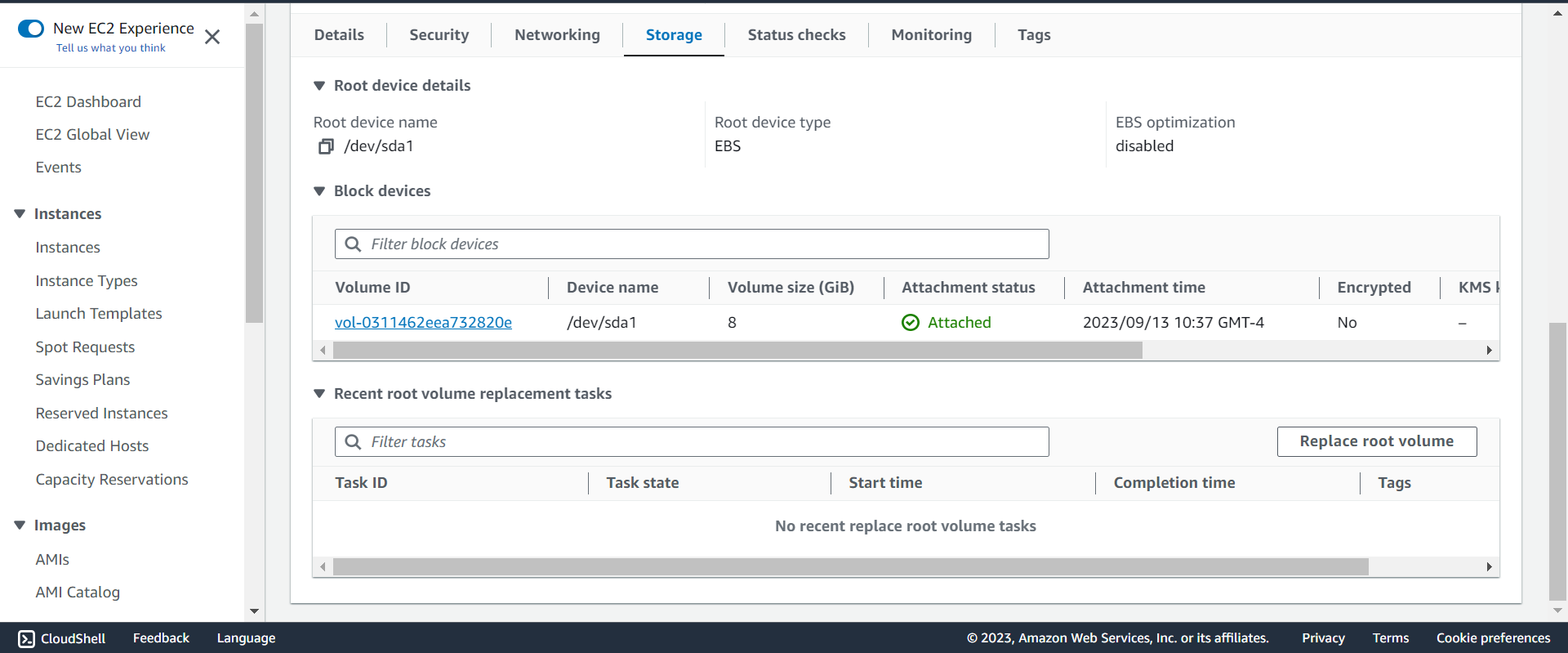Switch to the Monitoring tab
This screenshot has width=1568, height=653.
932,35
